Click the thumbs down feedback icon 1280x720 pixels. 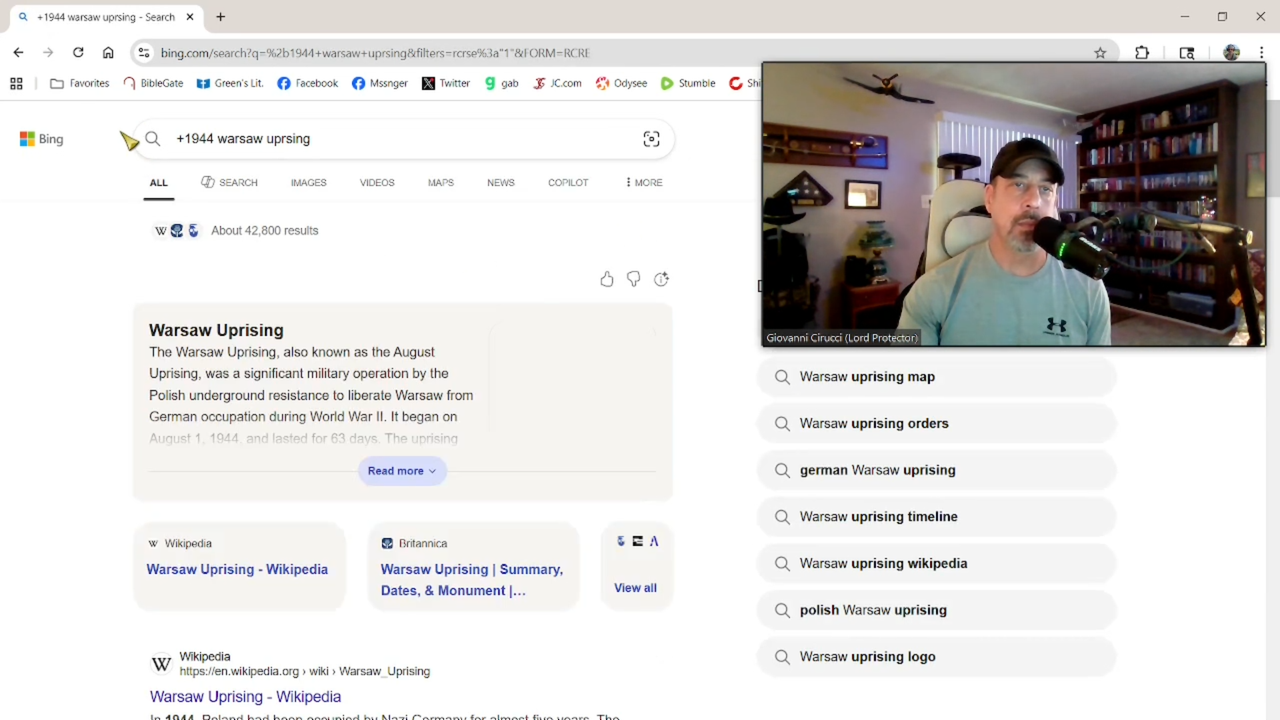634,279
